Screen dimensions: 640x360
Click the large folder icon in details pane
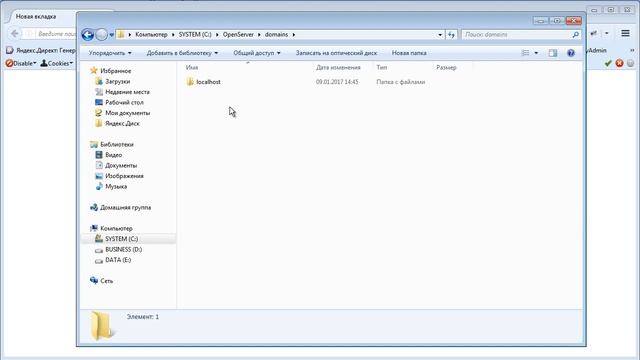point(102,326)
